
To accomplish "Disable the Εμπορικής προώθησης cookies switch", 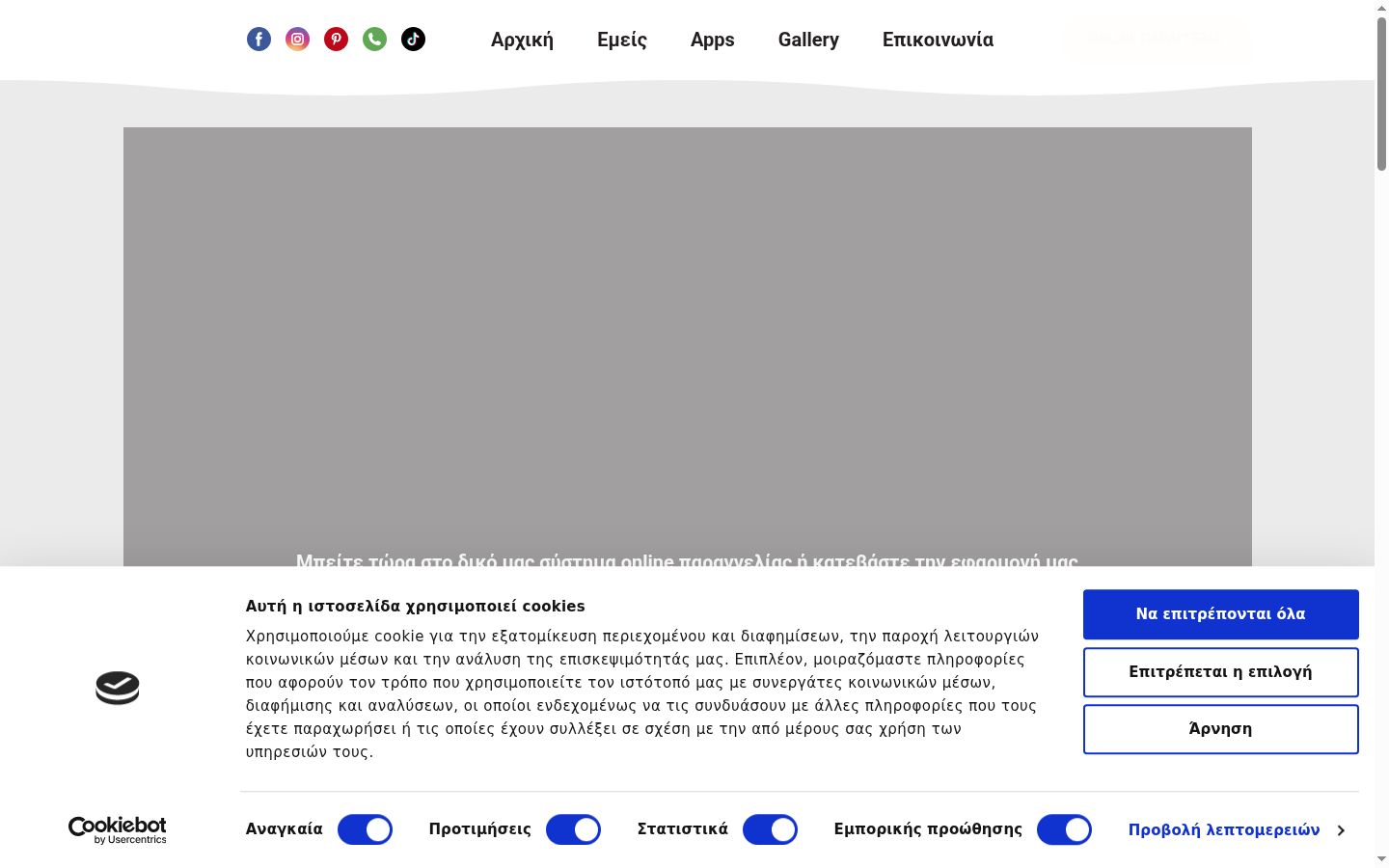I will point(1064,829).
